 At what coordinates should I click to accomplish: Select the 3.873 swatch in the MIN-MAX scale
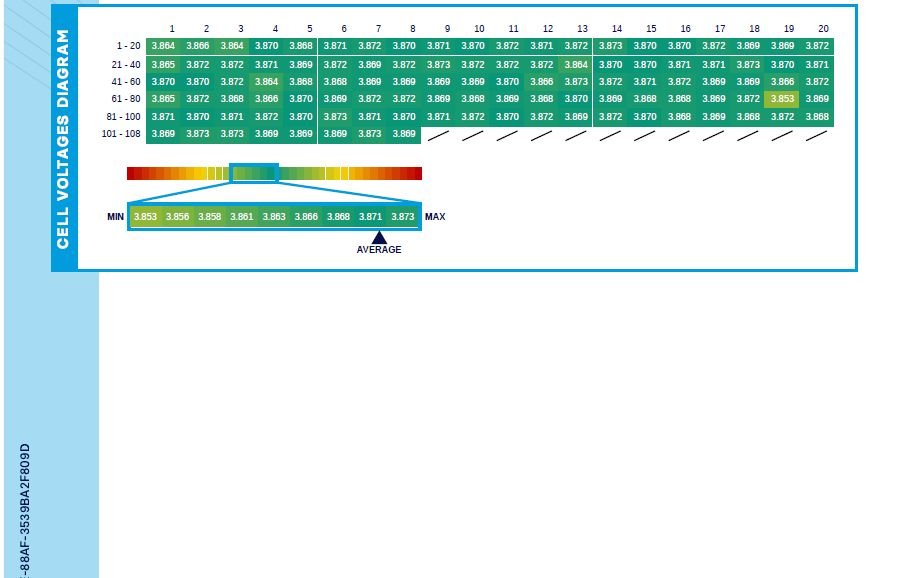tap(403, 217)
